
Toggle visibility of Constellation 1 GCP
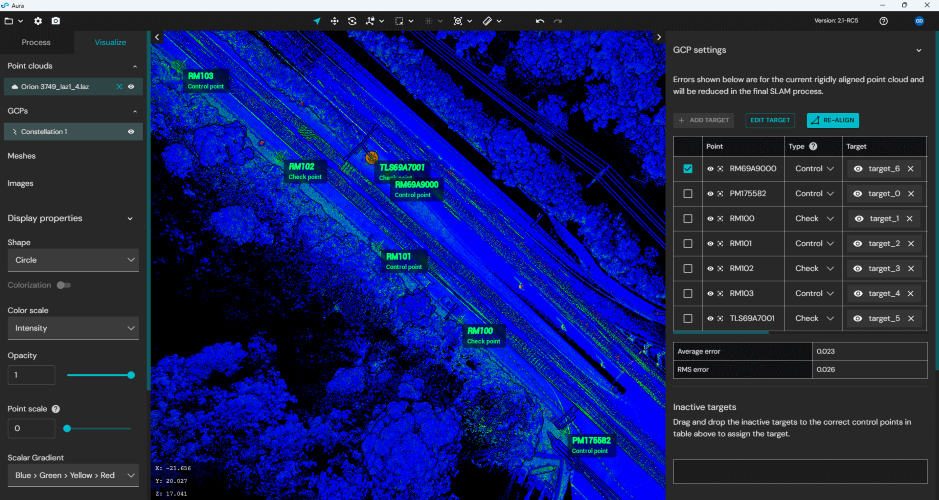(x=131, y=132)
